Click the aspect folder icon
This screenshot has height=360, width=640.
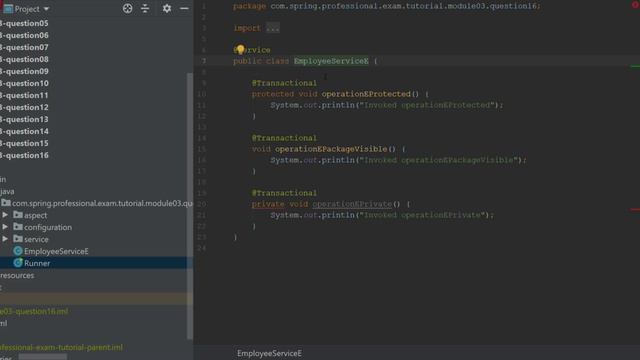(x=18, y=214)
